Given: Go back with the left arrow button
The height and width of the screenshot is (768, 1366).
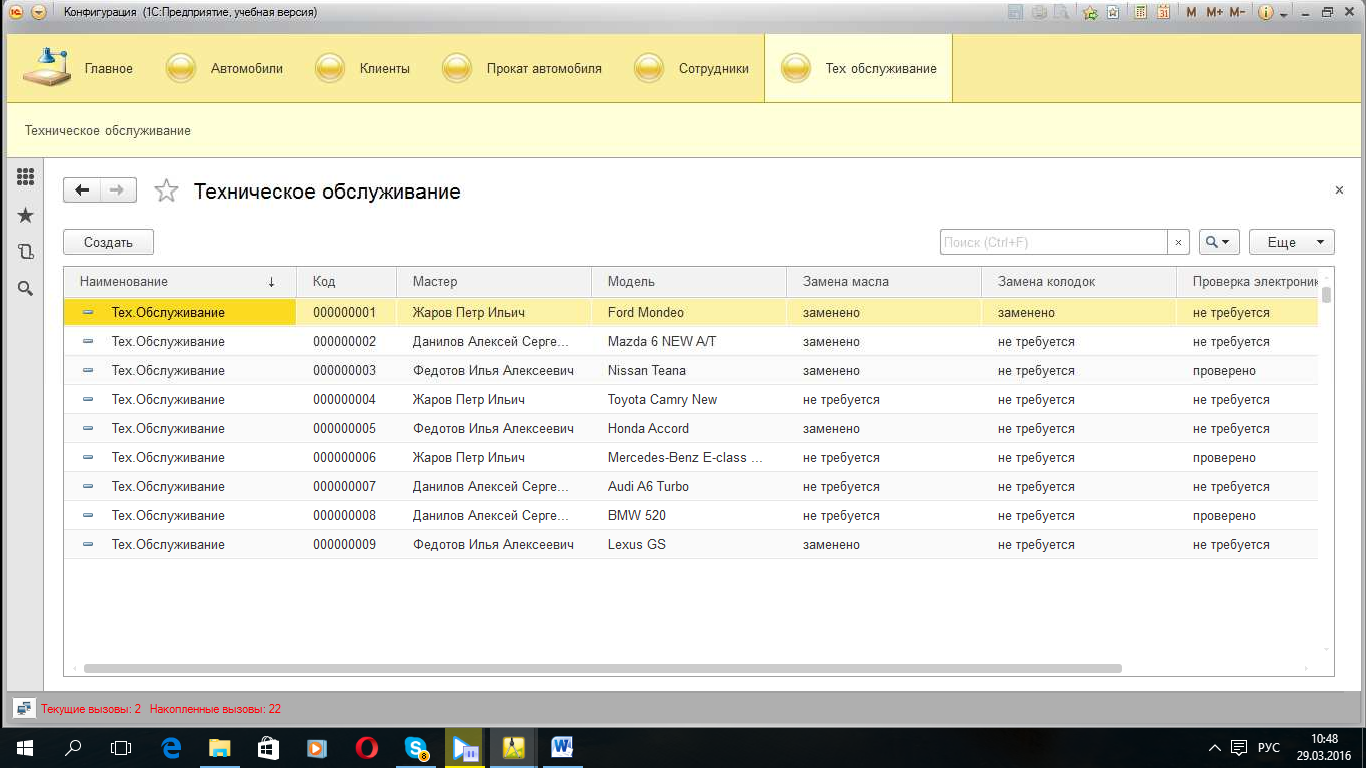Looking at the screenshot, I should 82,190.
